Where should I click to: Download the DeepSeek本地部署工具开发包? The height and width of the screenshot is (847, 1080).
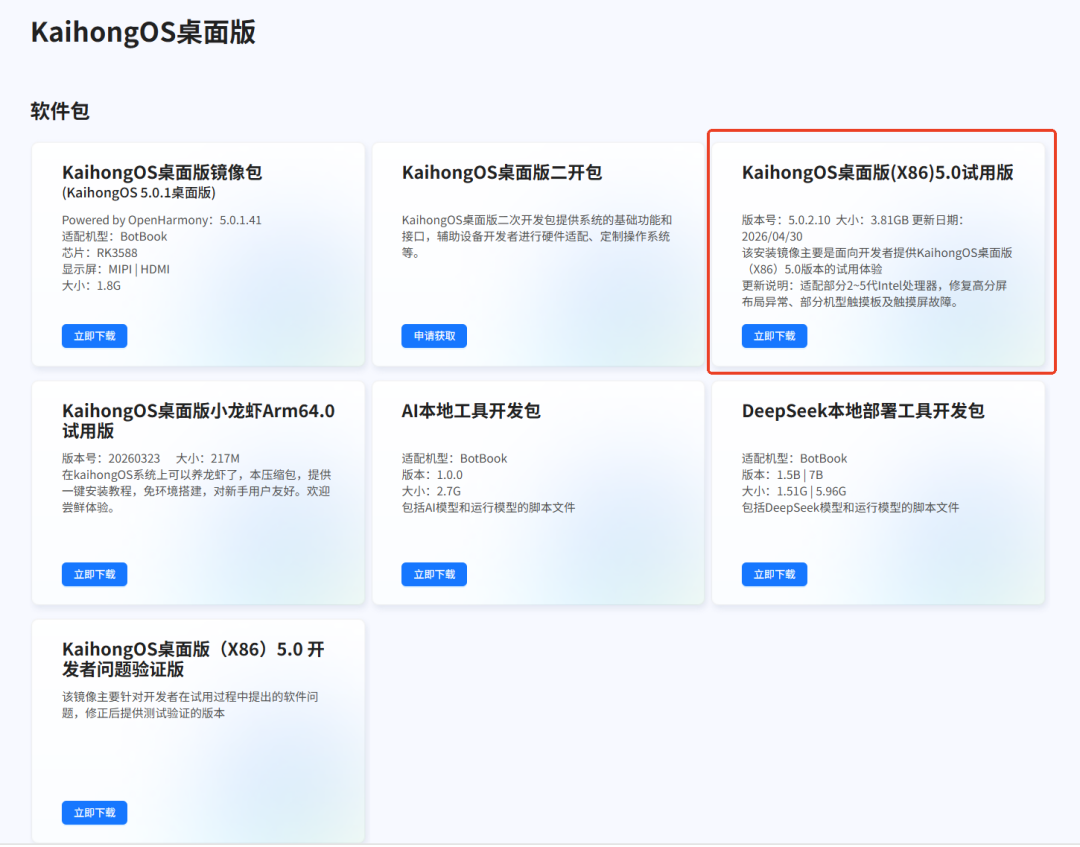774,574
